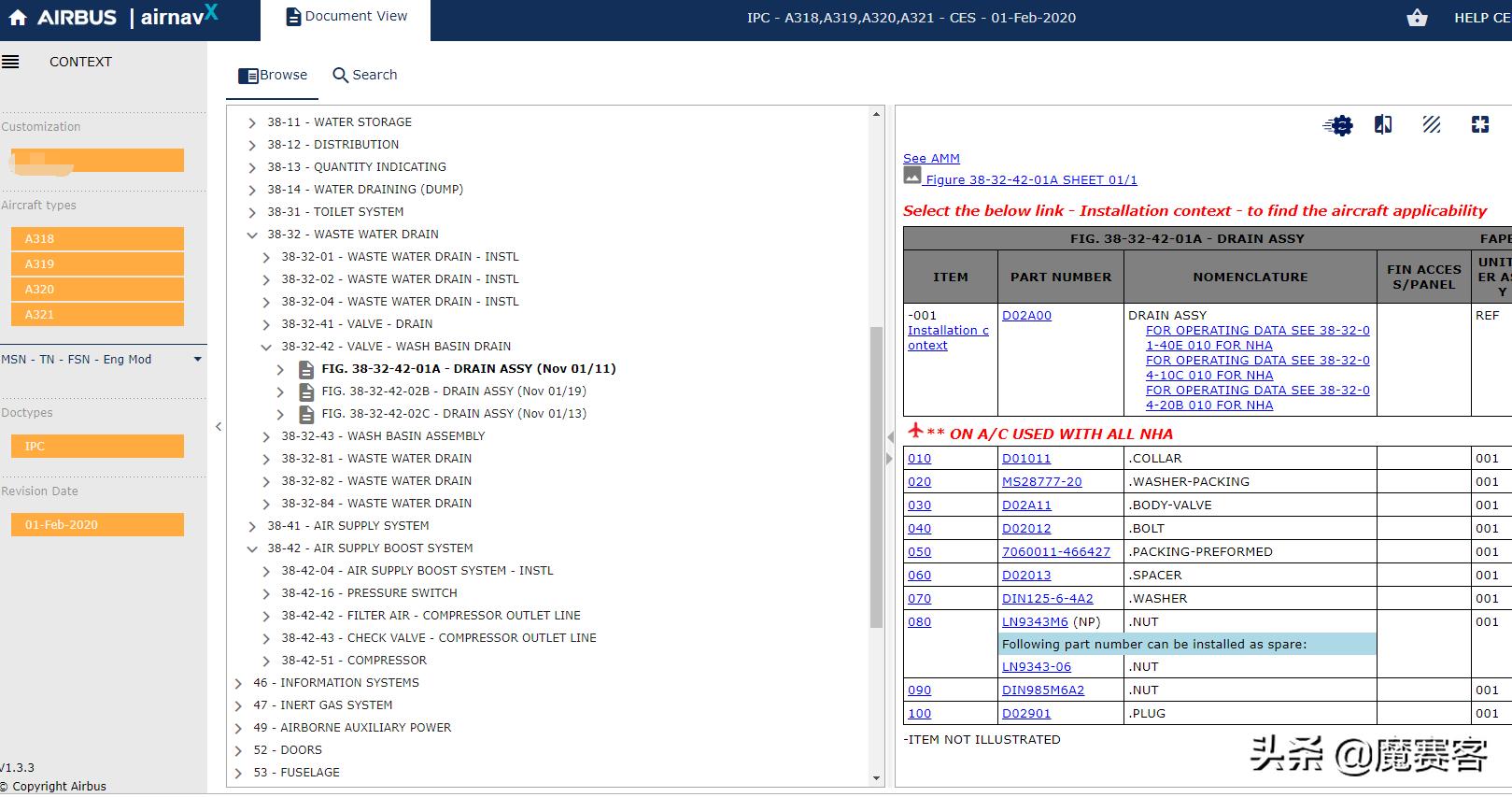Click the diagonal stripes icon

[x=1431, y=125]
